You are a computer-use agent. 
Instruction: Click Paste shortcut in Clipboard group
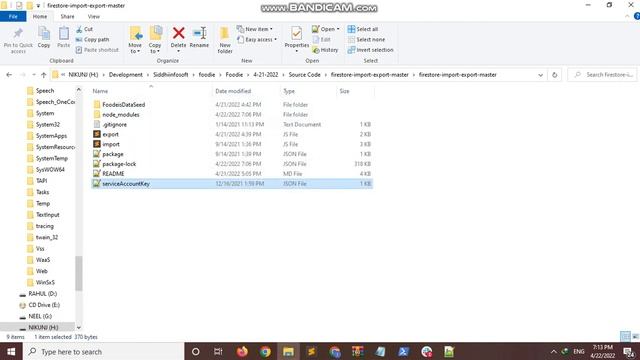click(x=97, y=50)
